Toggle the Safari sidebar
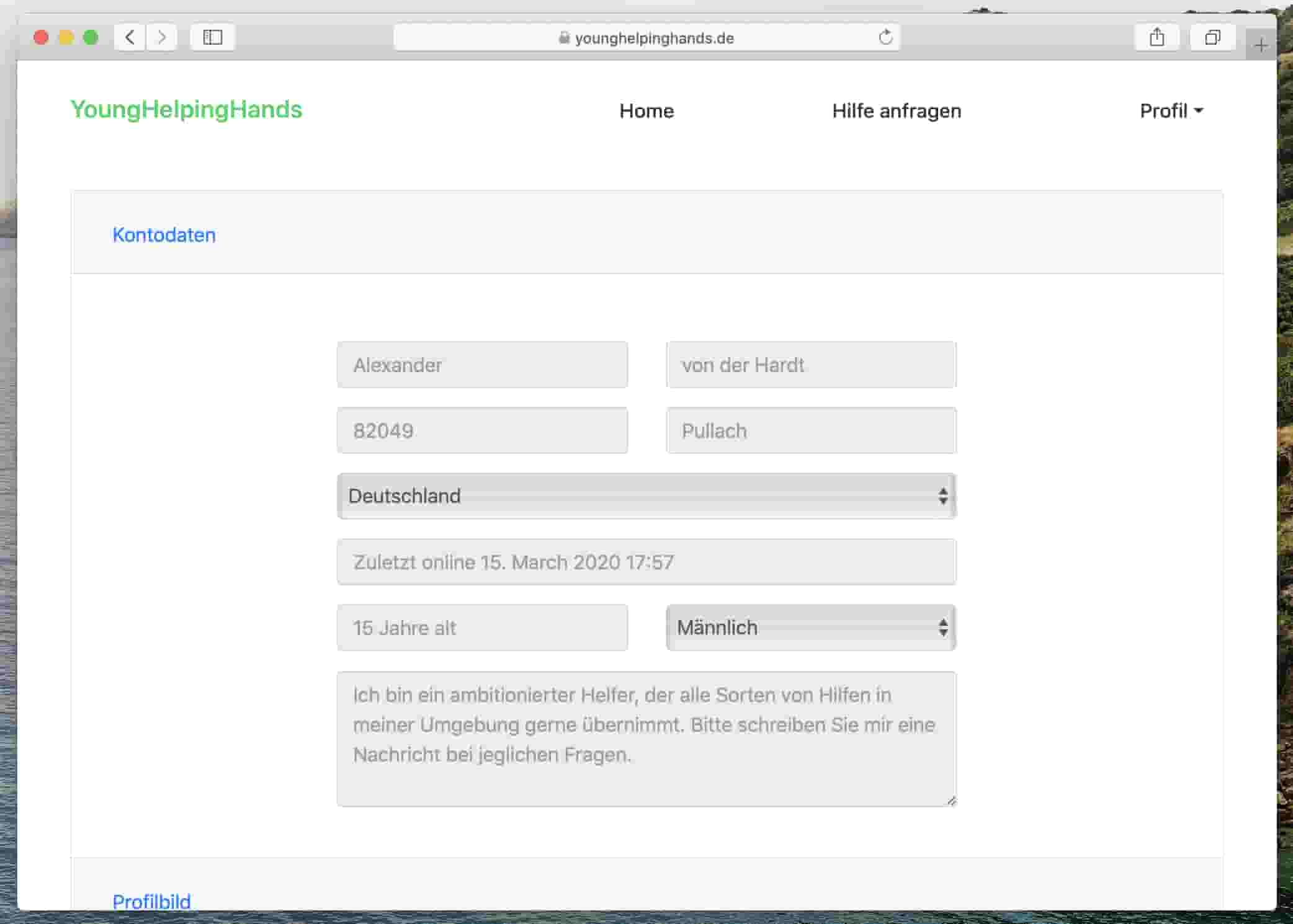The image size is (1293, 924). [x=212, y=37]
